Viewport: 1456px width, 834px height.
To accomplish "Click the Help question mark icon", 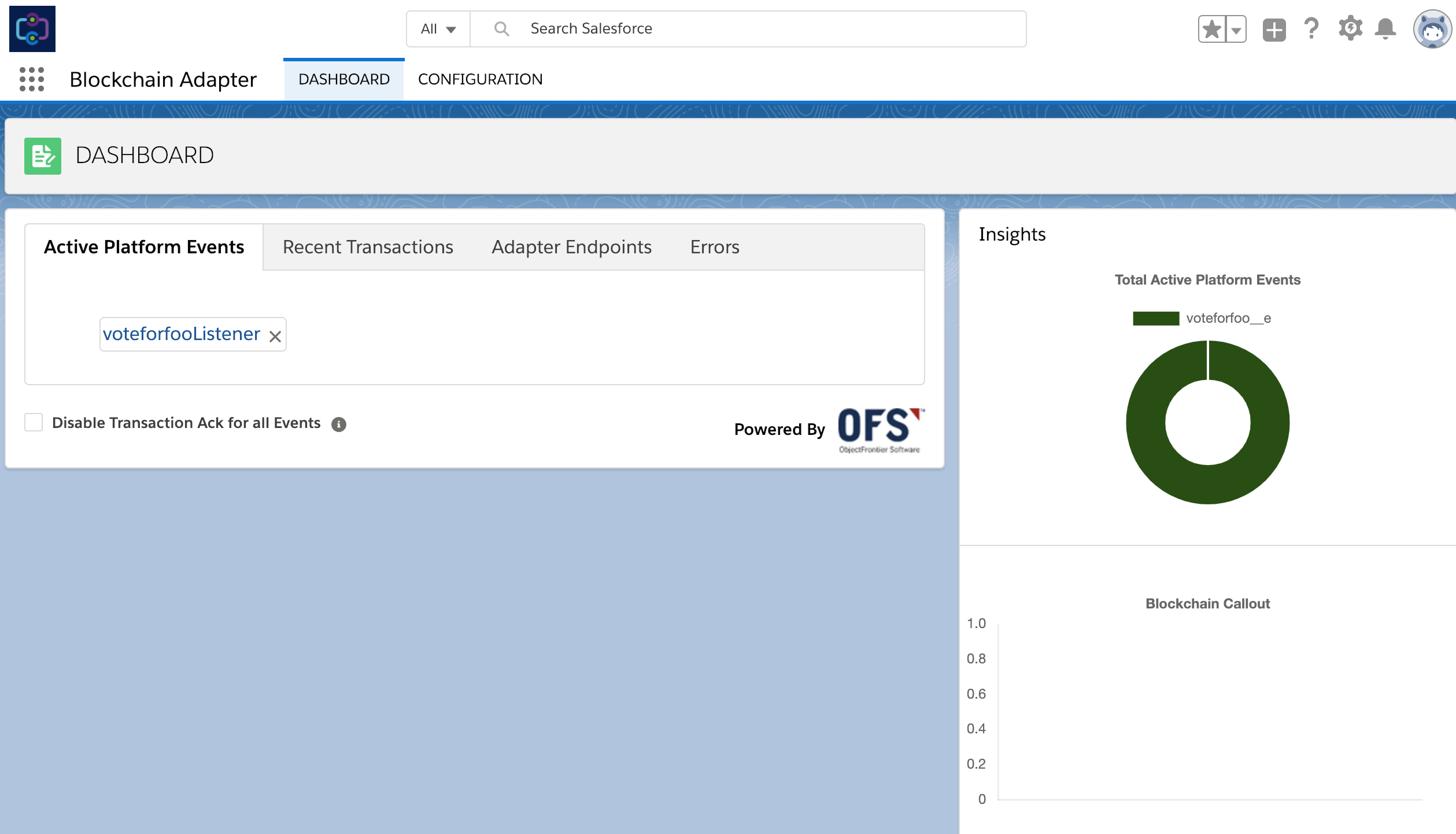I will pos(1311,28).
